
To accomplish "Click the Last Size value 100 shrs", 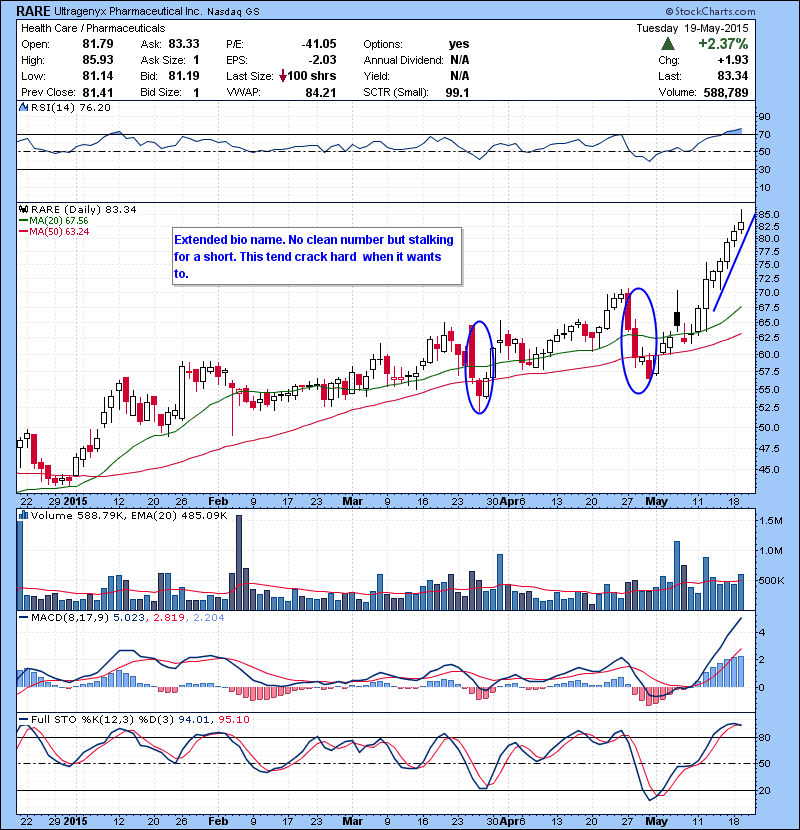I will [312, 76].
